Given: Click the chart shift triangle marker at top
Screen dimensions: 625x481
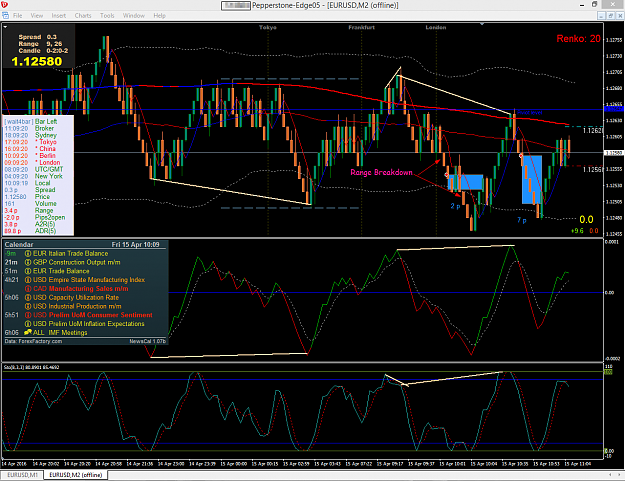Looking at the screenshot, I should pyautogui.click(x=482, y=24).
